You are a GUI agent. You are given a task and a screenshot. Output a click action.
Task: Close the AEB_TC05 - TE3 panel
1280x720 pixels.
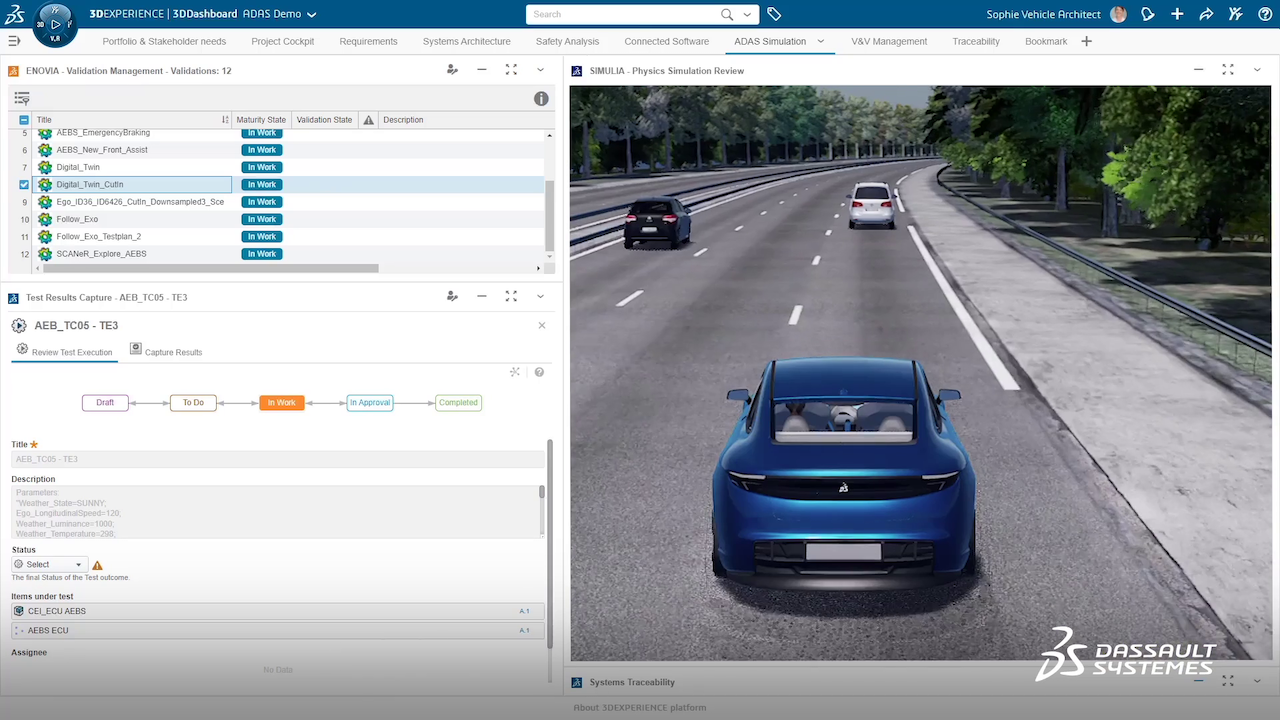(542, 325)
